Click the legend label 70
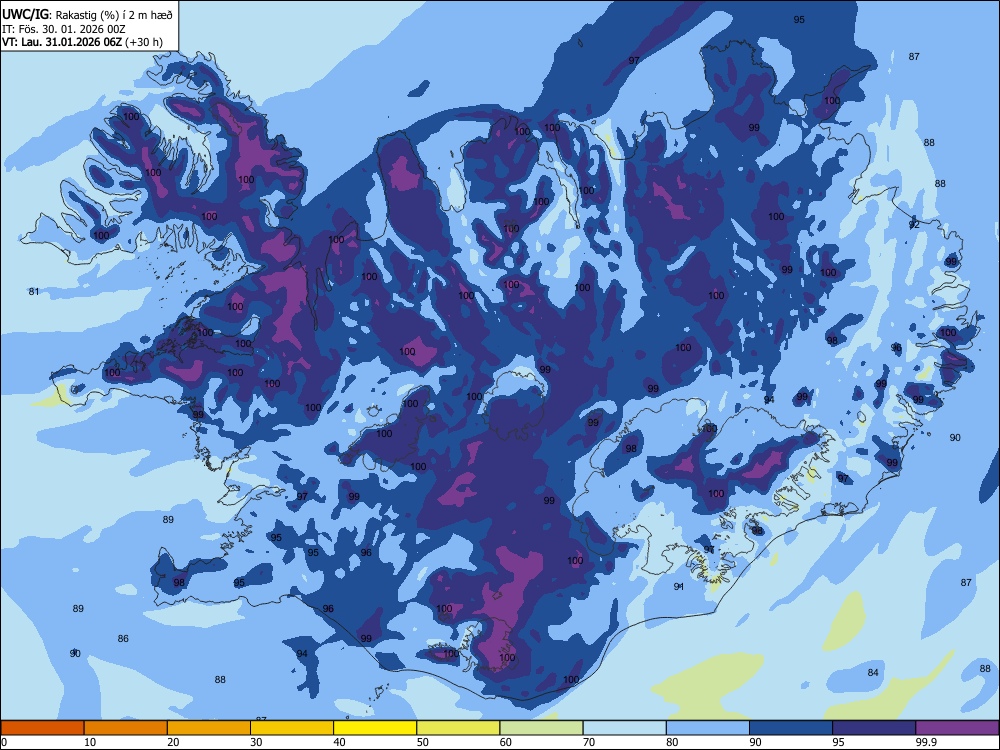1000x750 pixels. tap(589, 742)
